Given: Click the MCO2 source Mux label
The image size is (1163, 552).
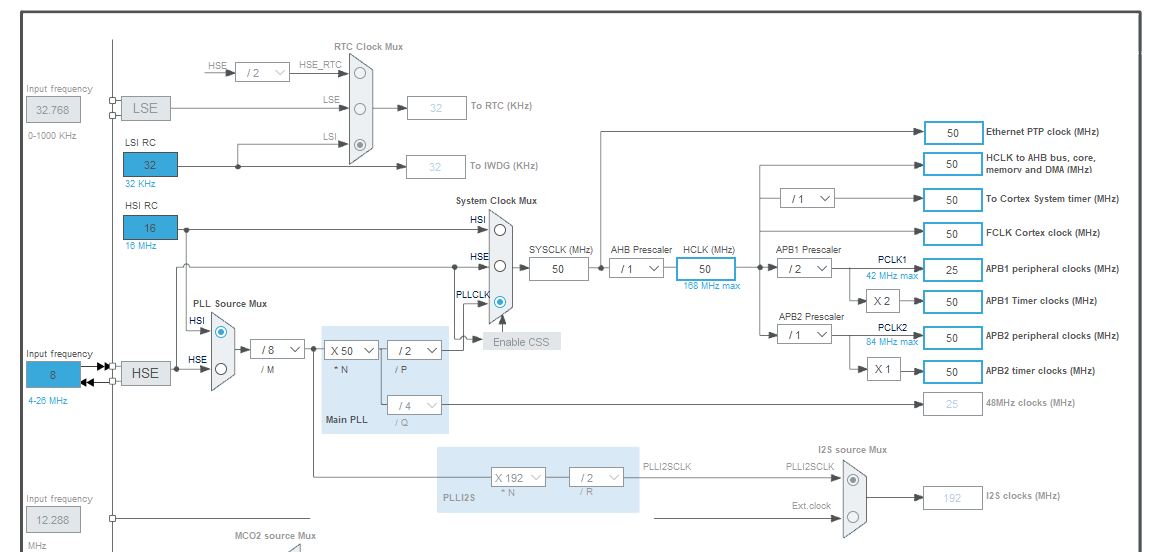Looking at the screenshot, I should [x=275, y=536].
